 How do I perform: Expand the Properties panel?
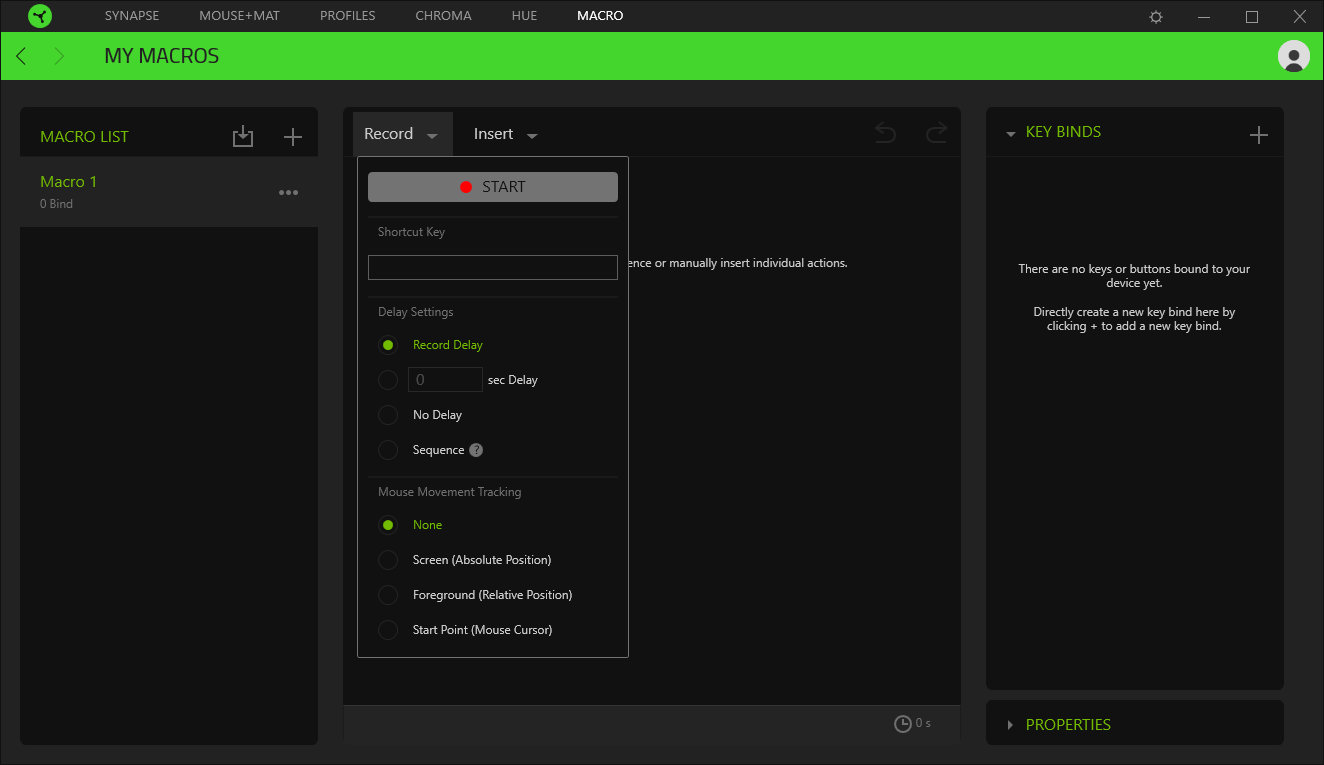(x=1068, y=724)
